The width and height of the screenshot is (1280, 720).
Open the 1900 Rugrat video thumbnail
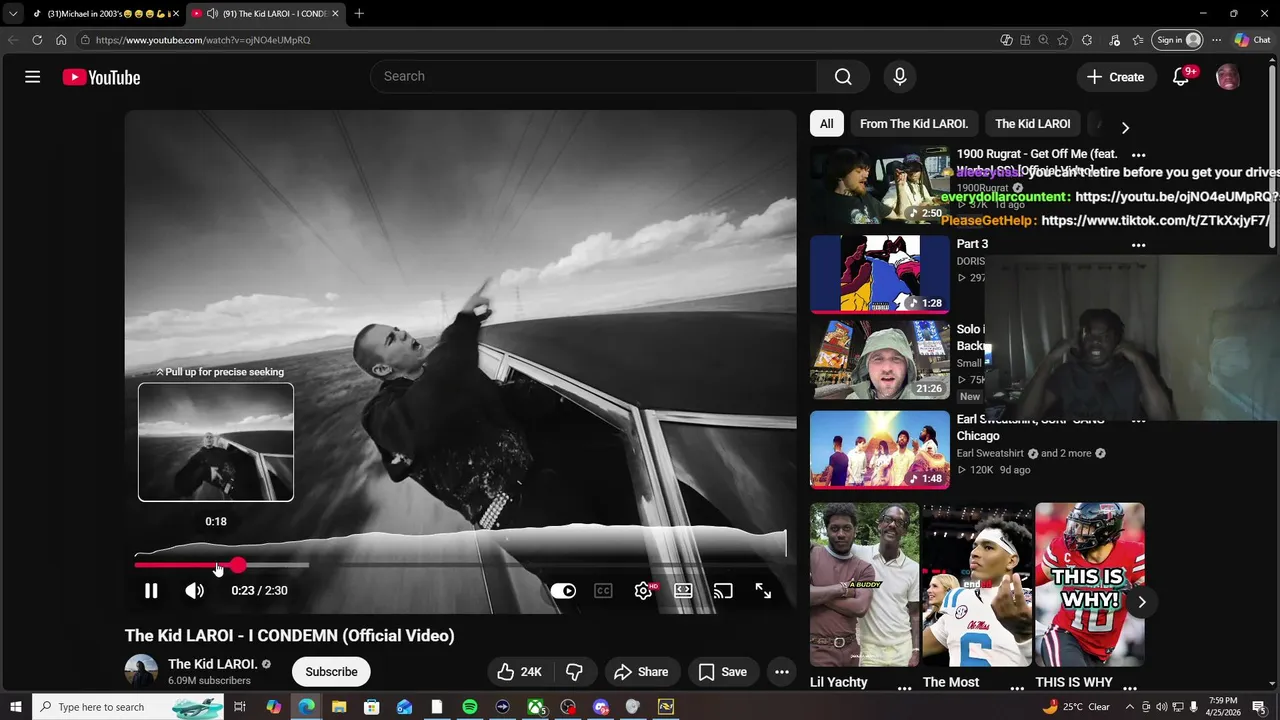pos(880,186)
